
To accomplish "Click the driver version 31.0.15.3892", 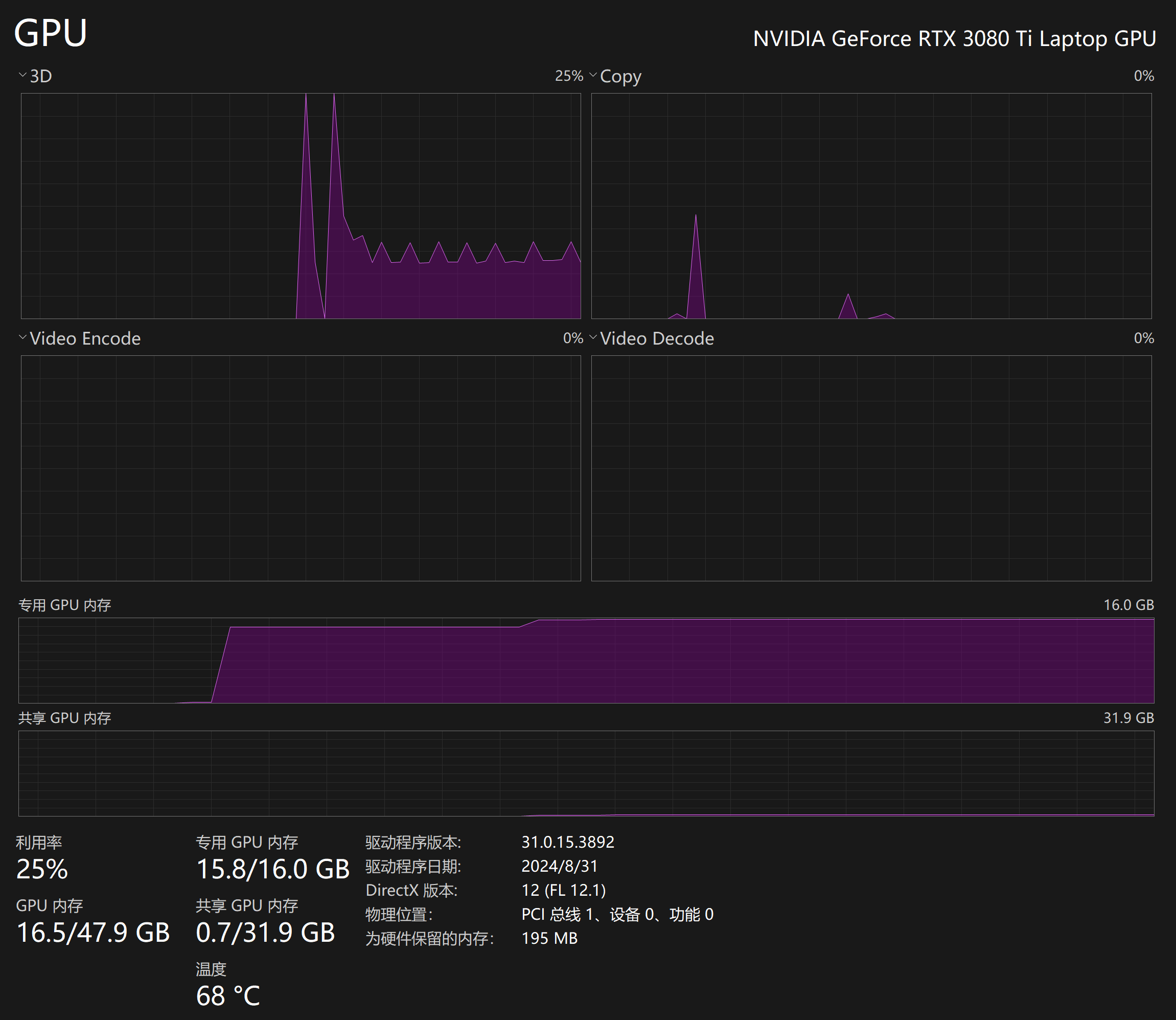I will [x=567, y=842].
